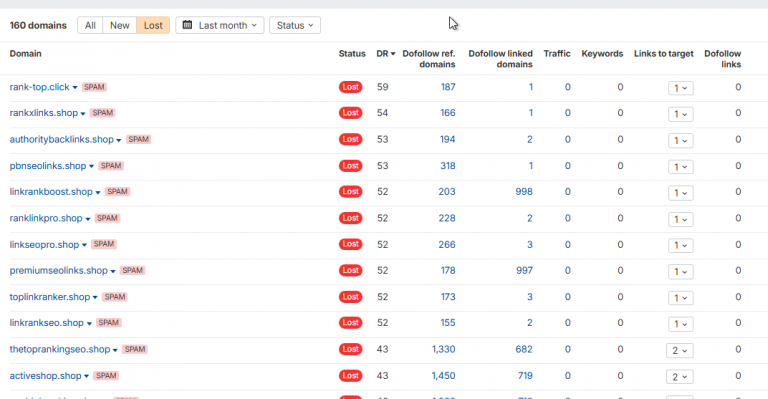Click the SPAM tag on rank-top.click
768x399 pixels.
point(94,87)
